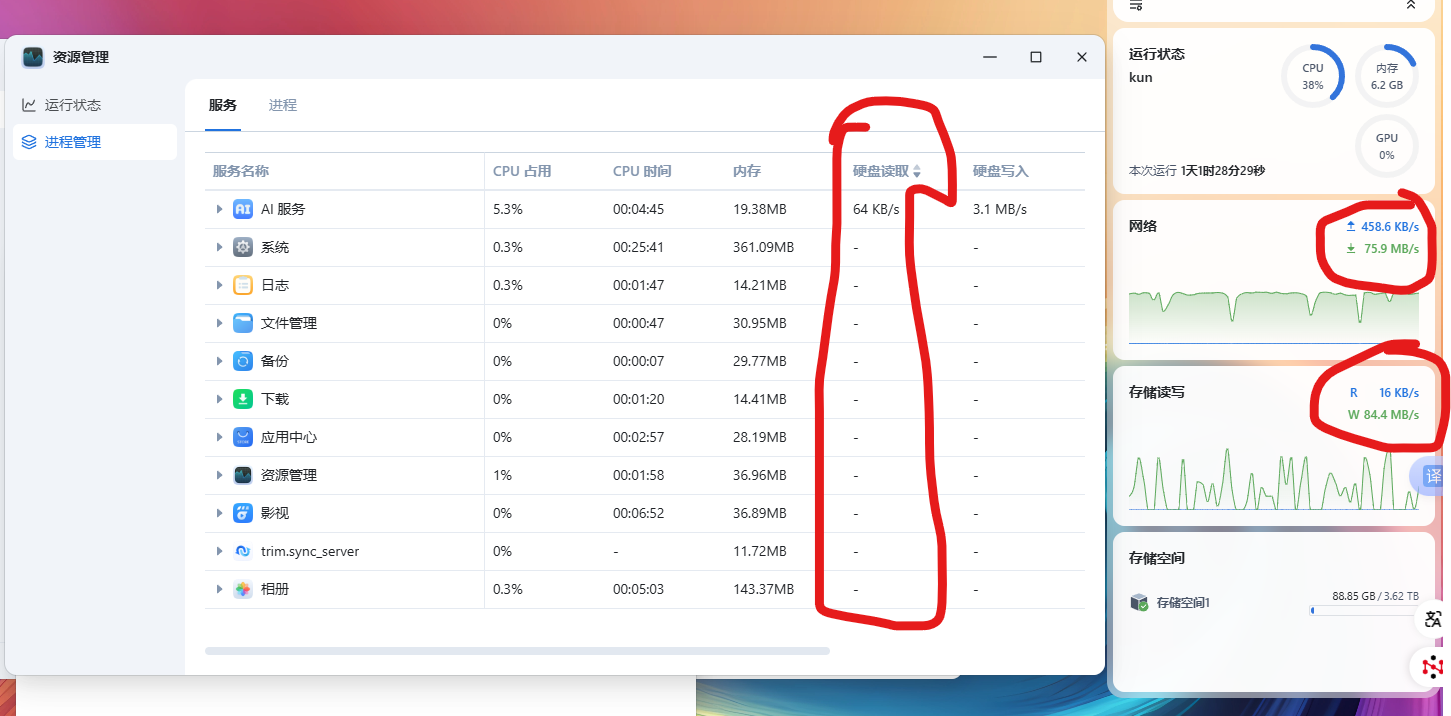Image resolution: width=1451 pixels, height=716 pixels.
Task: Click the R 16 KB/s read speed
Action: (1384, 393)
